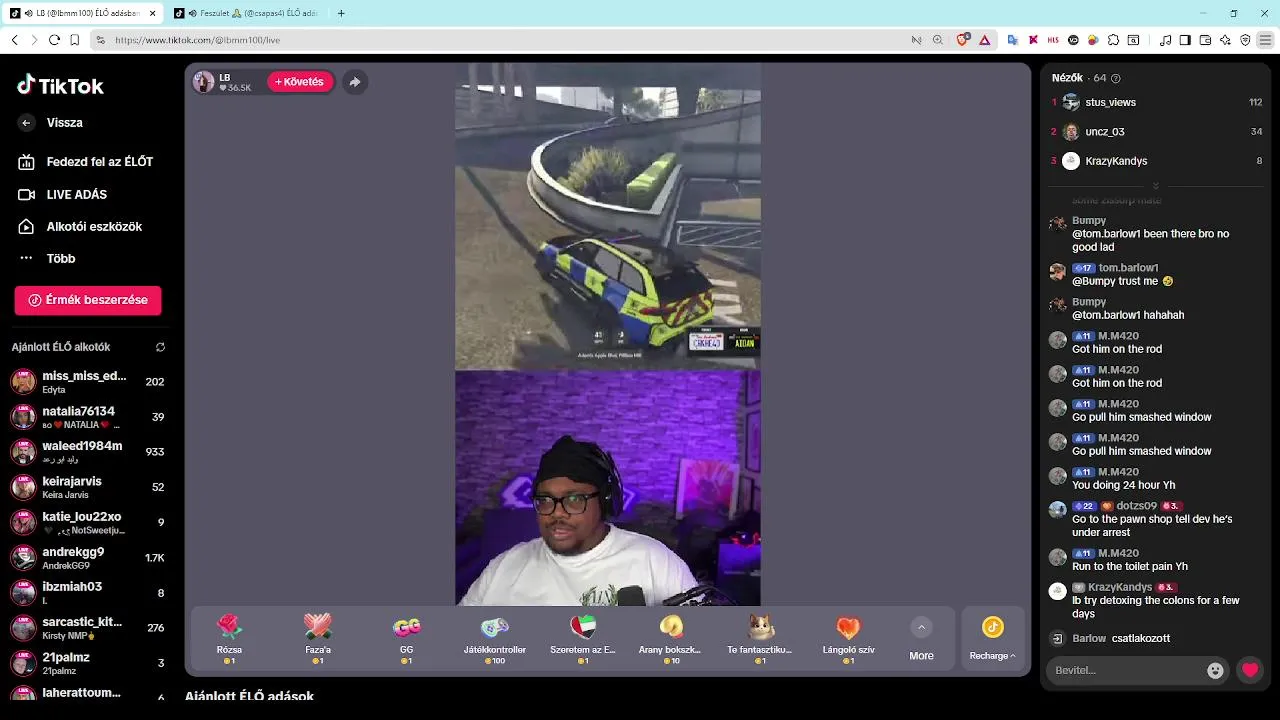This screenshot has height=720, width=1280.
Task: Open the extensions puzzle icon
Action: point(1113,40)
